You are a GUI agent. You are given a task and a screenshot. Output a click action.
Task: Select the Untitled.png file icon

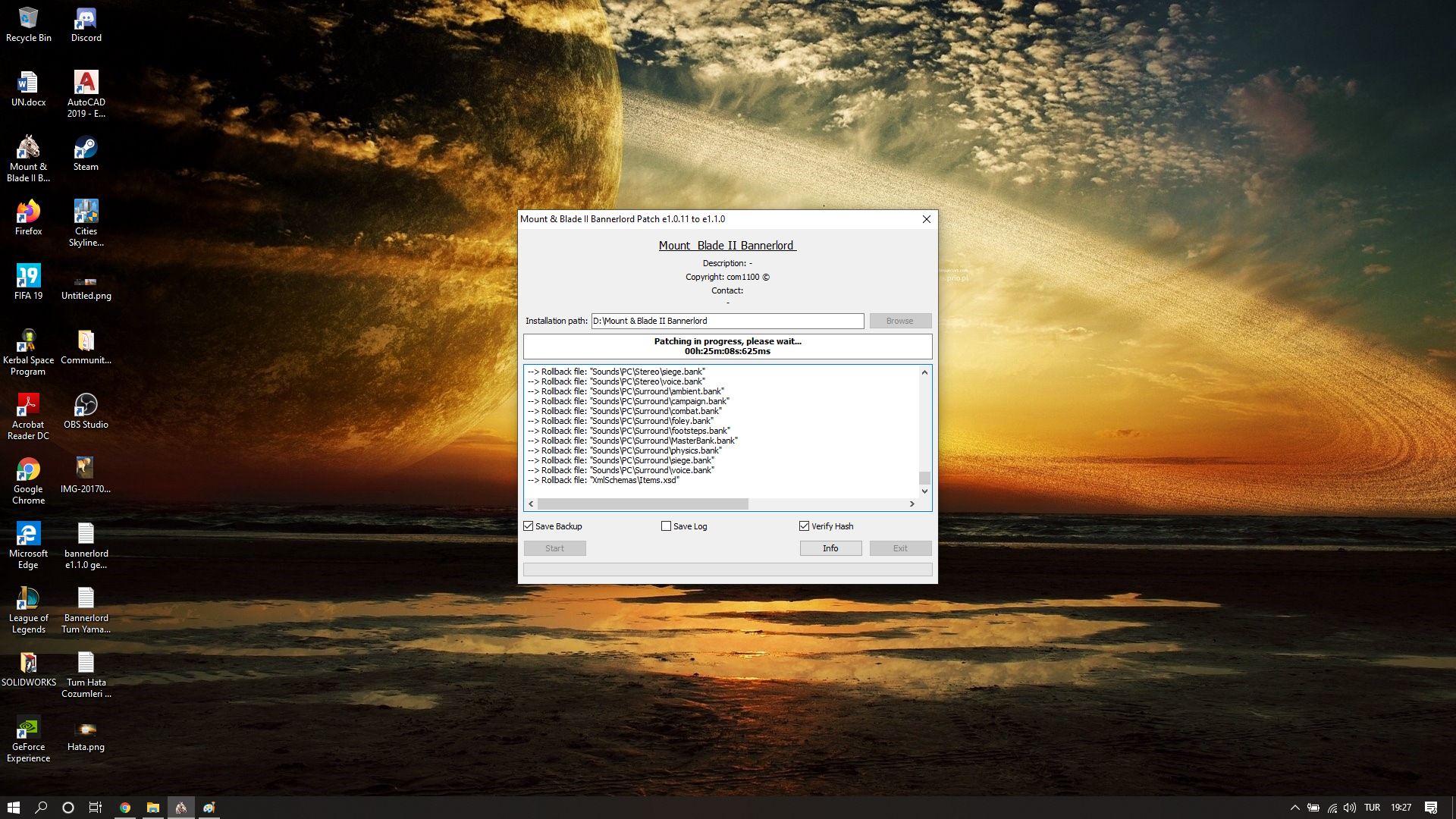click(x=86, y=287)
